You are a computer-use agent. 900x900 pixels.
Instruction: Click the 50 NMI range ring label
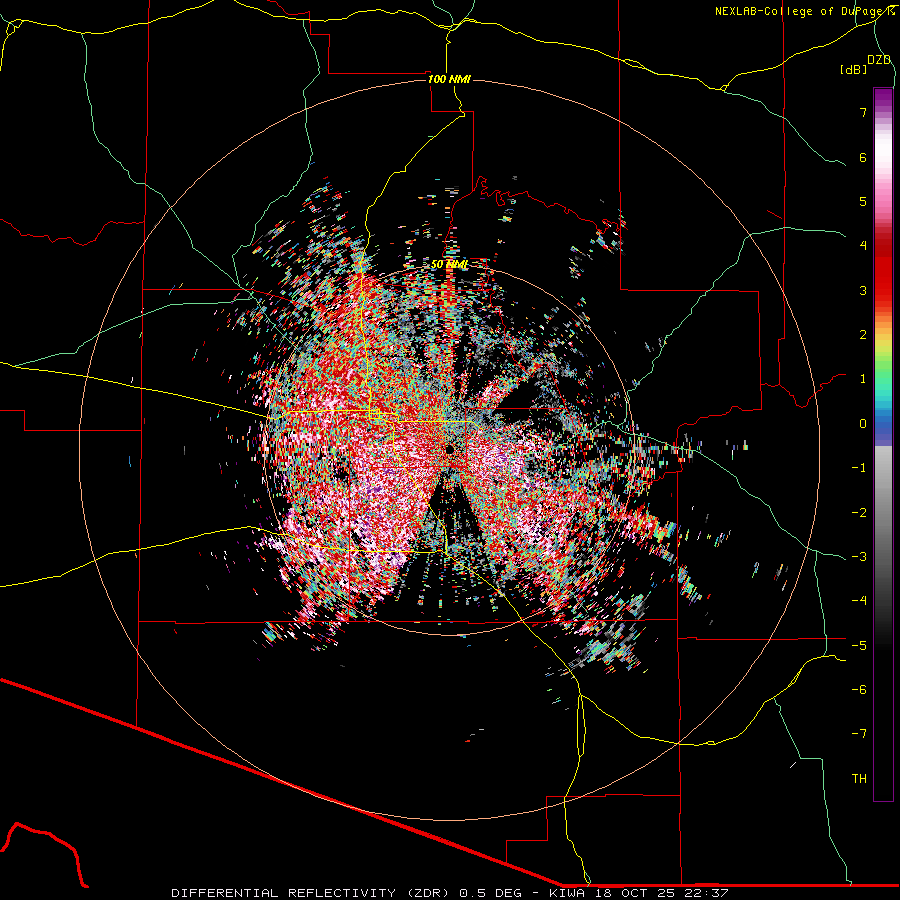point(449,264)
